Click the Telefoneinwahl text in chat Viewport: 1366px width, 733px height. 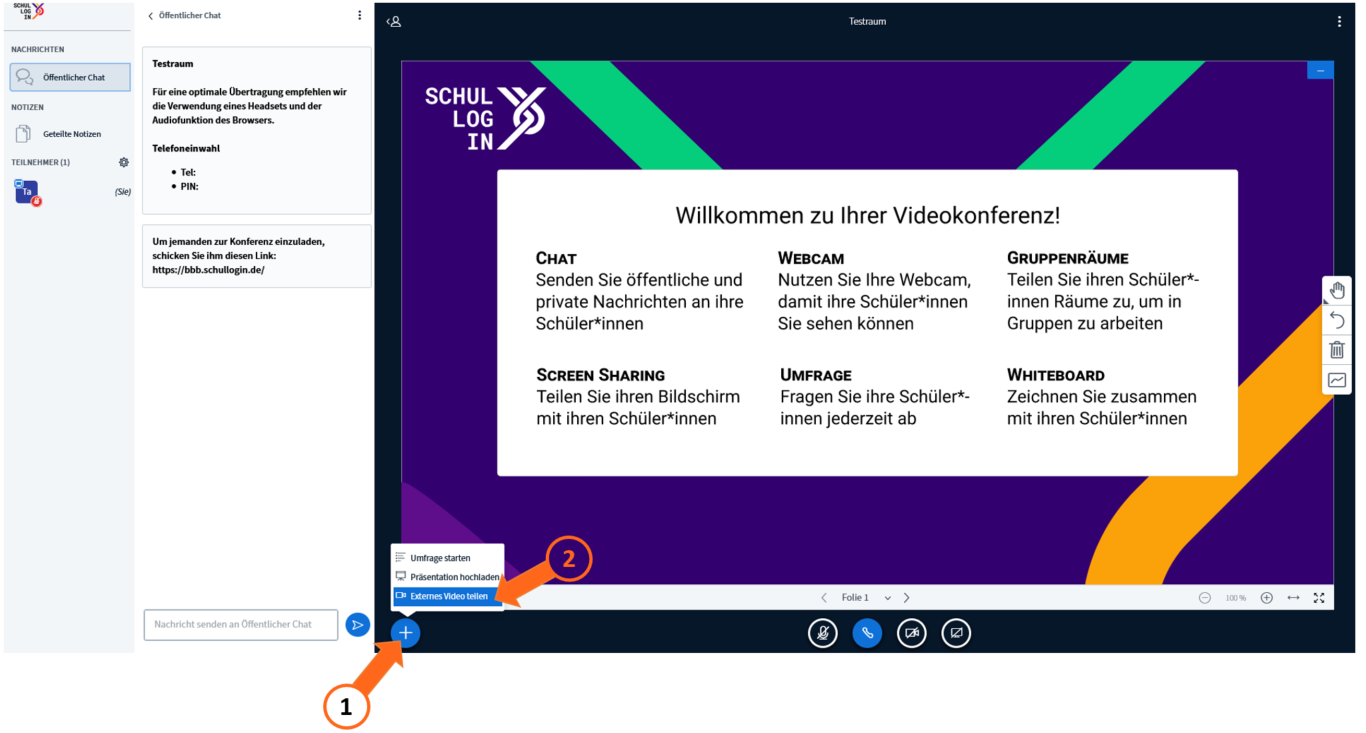[x=186, y=148]
